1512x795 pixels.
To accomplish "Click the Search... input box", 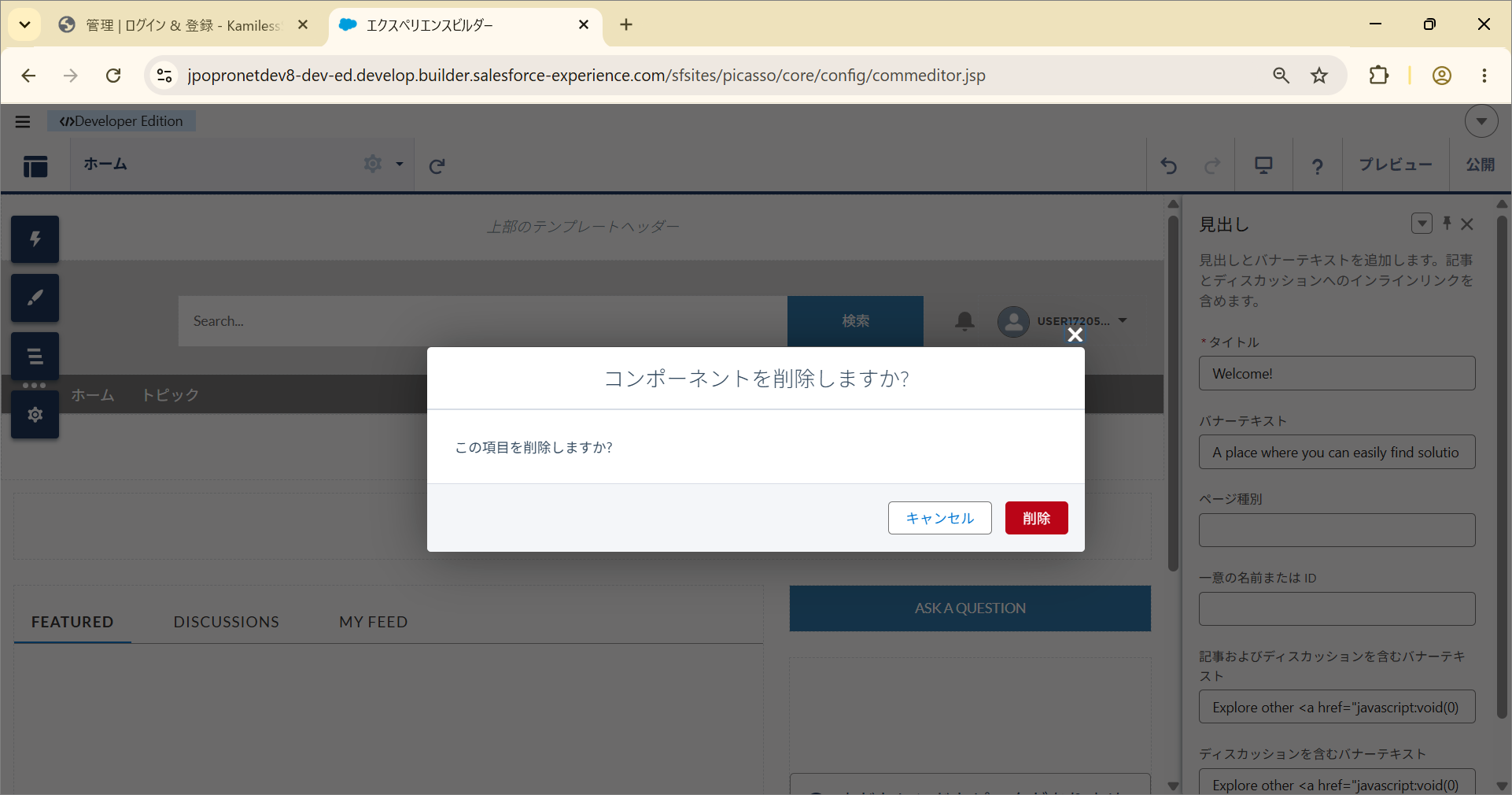I will tap(483, 321).
